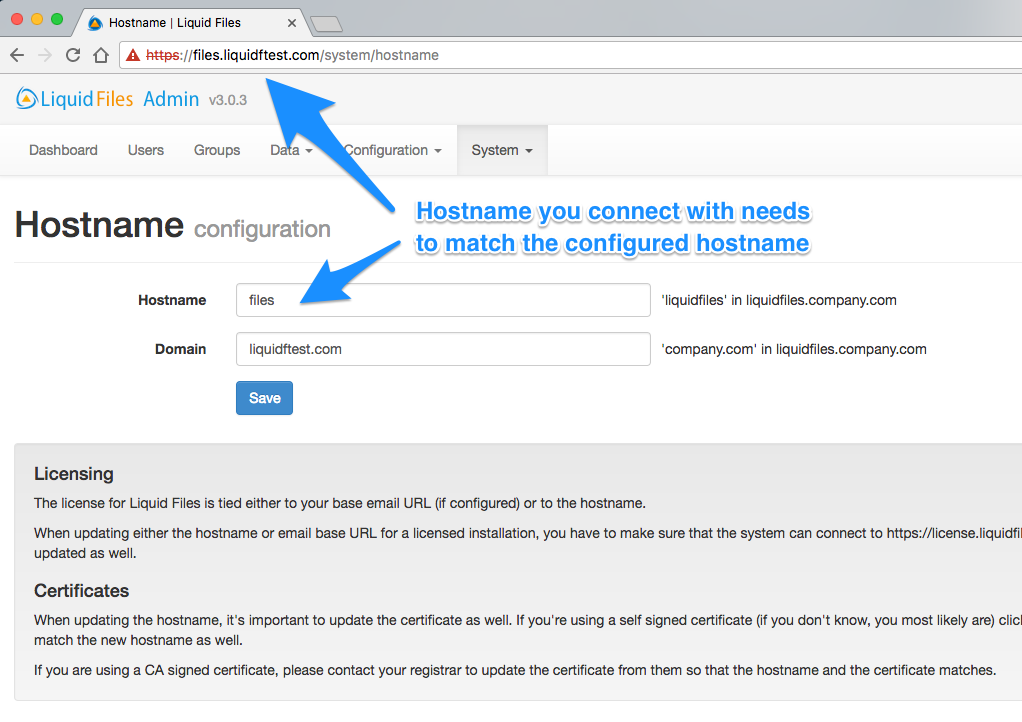This screenshot has height=722, width=1022.
Task: Open the Configuration dropdown menu
Action: 392,150
